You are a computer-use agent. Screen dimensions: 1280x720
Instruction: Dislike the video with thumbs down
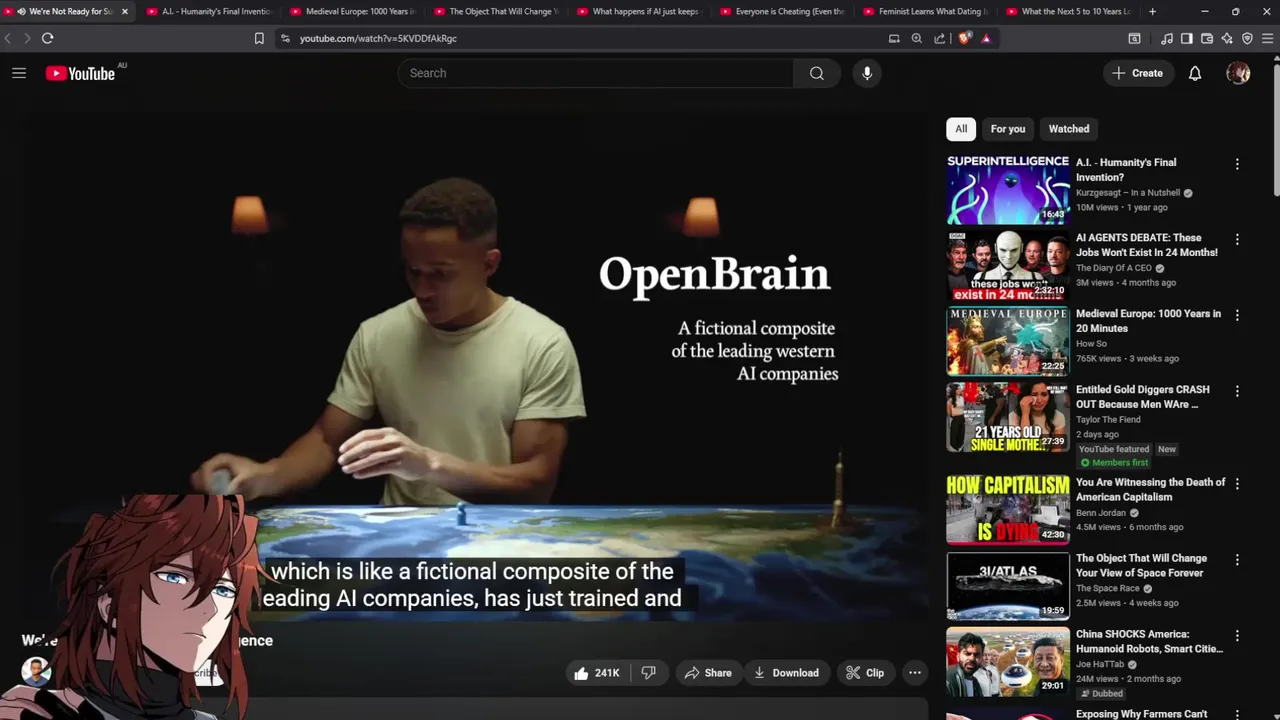(x=648, y=673)
